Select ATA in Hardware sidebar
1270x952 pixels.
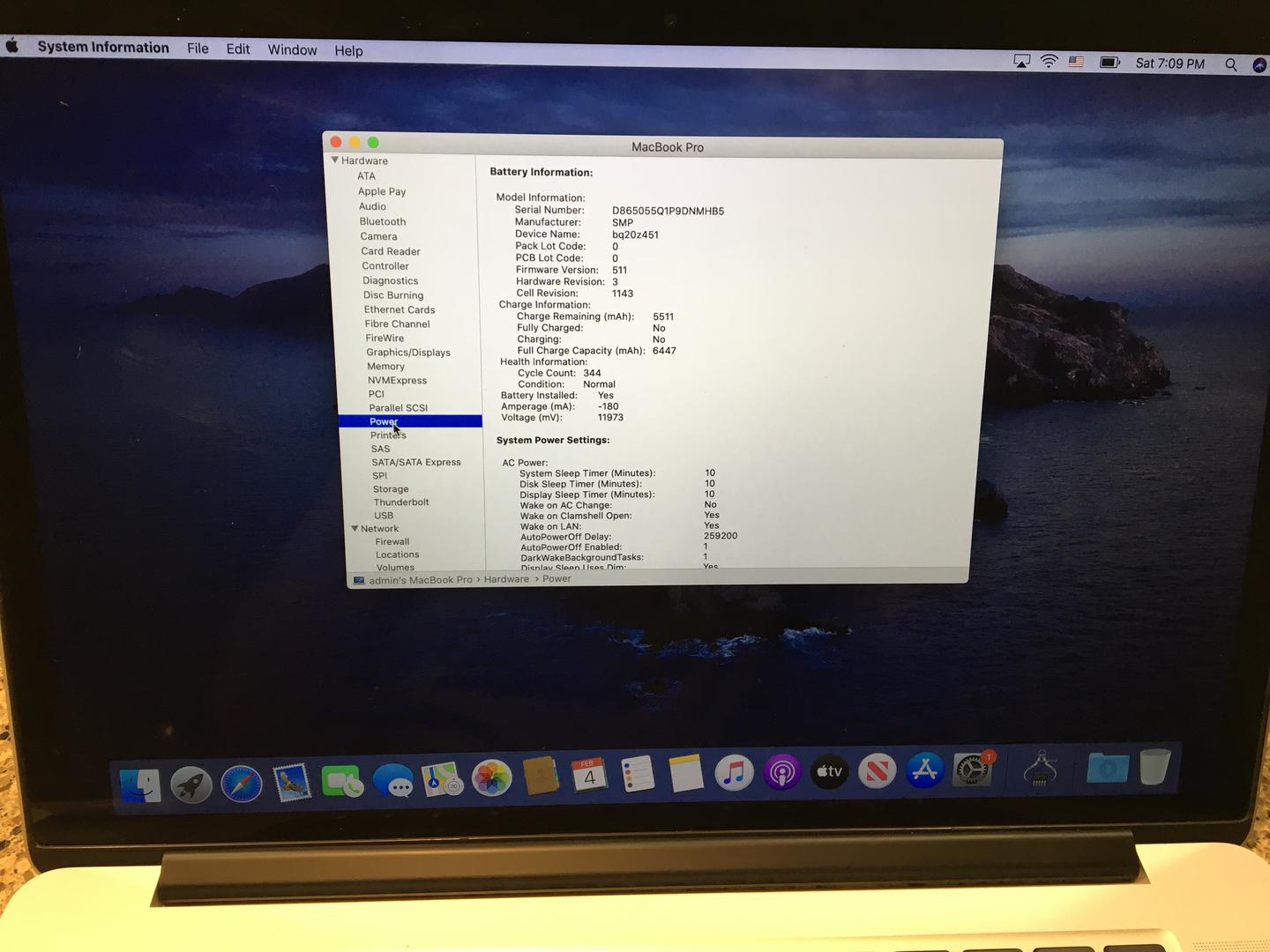point(366,176)
